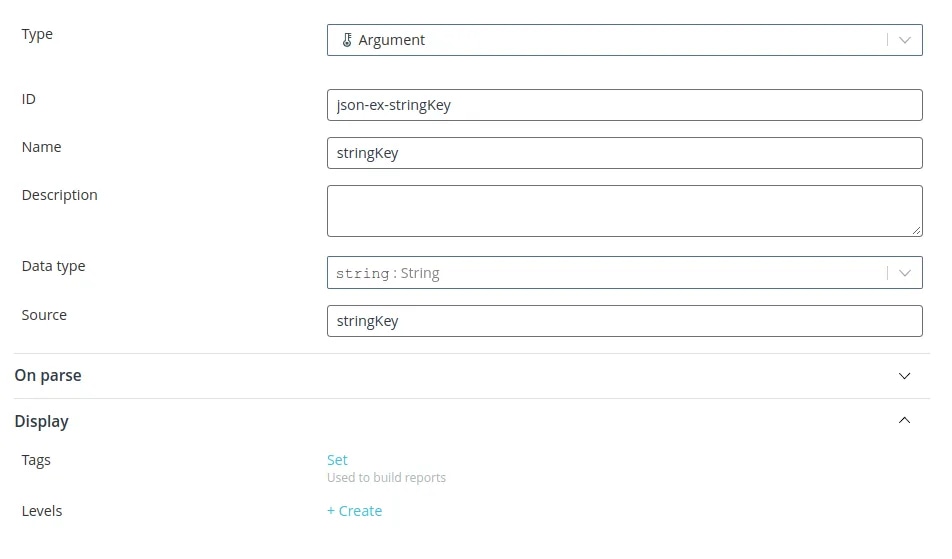Select the Argument type combo box
The image size is (952, 559).
click(x=625, y=40)
